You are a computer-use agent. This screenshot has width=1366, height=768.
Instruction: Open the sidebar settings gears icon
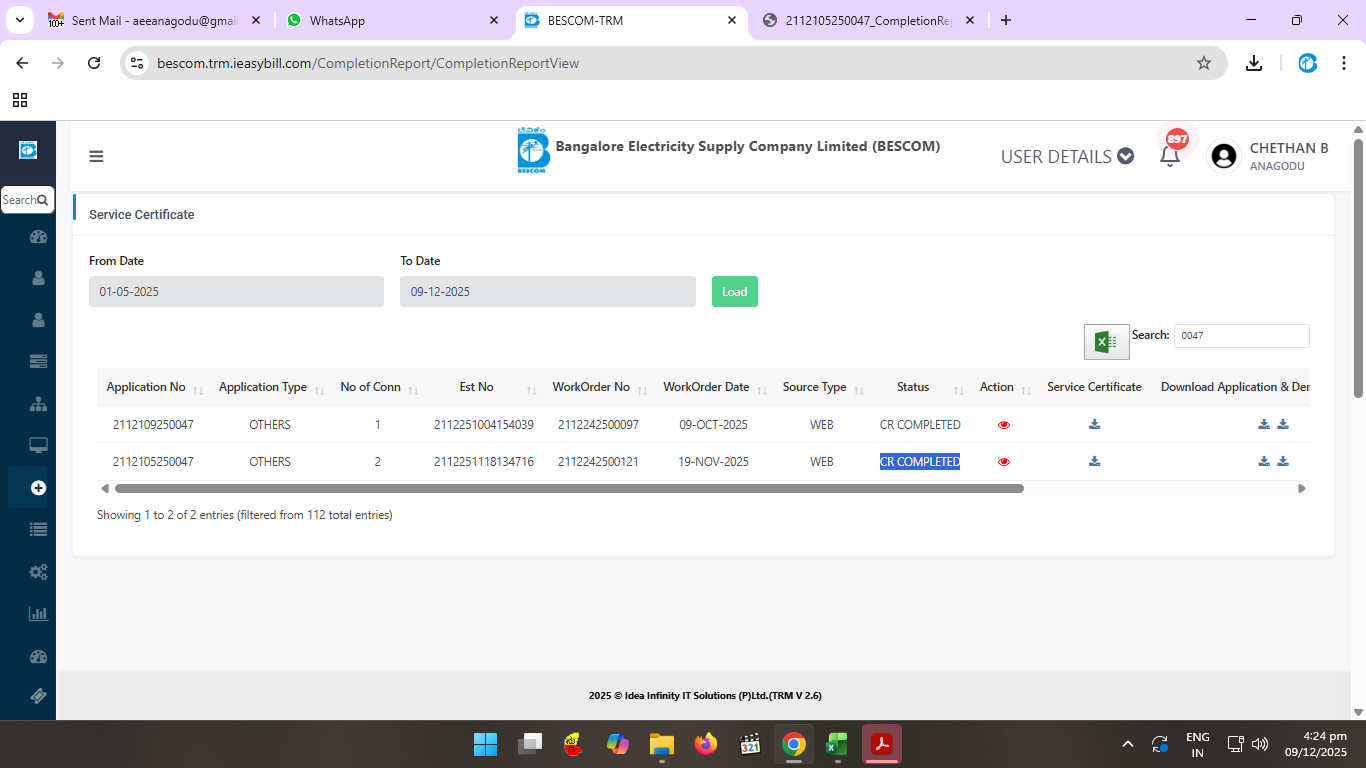pyautogui.click(x=38, y=572)
